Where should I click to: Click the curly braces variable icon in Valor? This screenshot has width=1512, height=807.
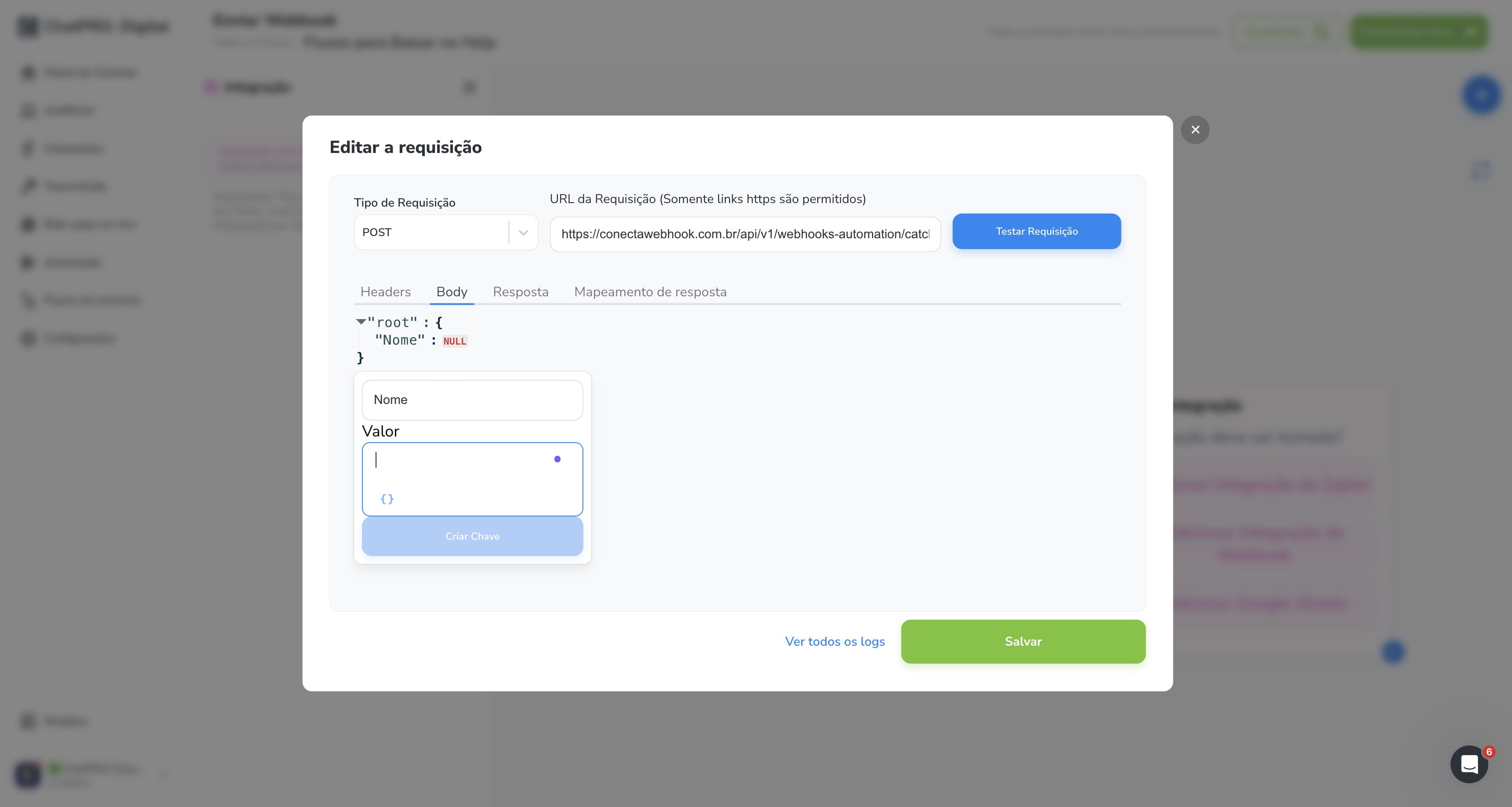click(x=387, y=498)
